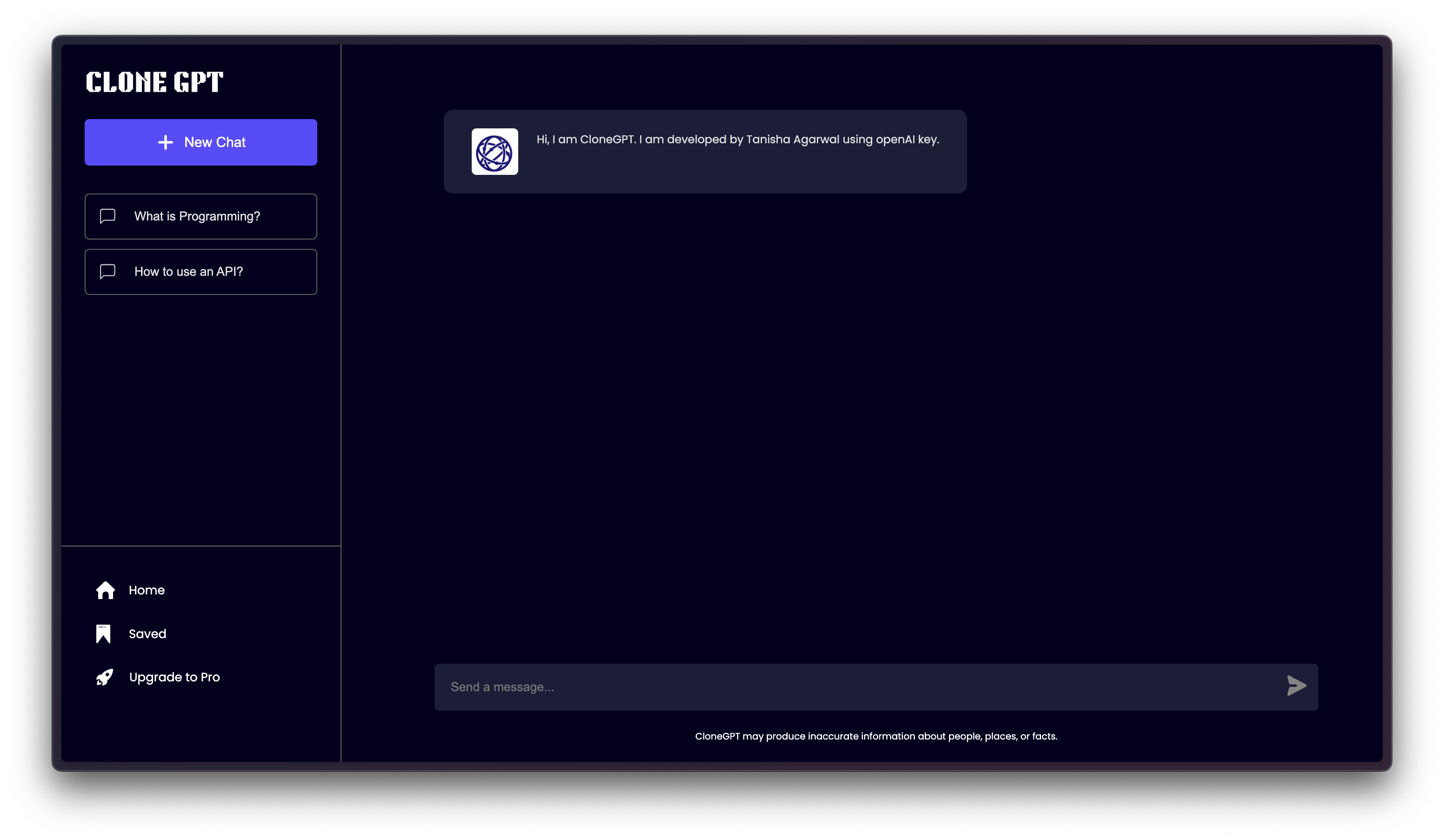Image resolution: width=1444 pixels, height=840 pixels.
Task: Click the greeting message bubble background
Action: (x=745, y=175)
